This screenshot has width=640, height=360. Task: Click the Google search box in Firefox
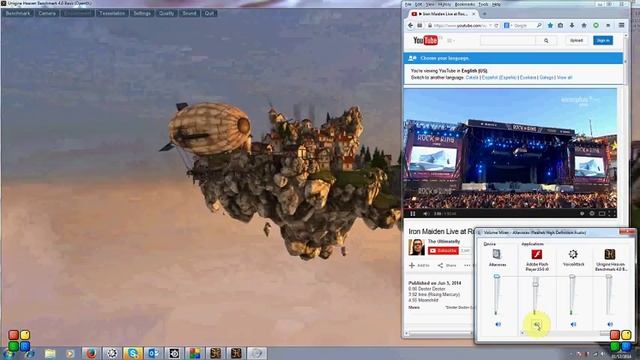click(523, 25)
